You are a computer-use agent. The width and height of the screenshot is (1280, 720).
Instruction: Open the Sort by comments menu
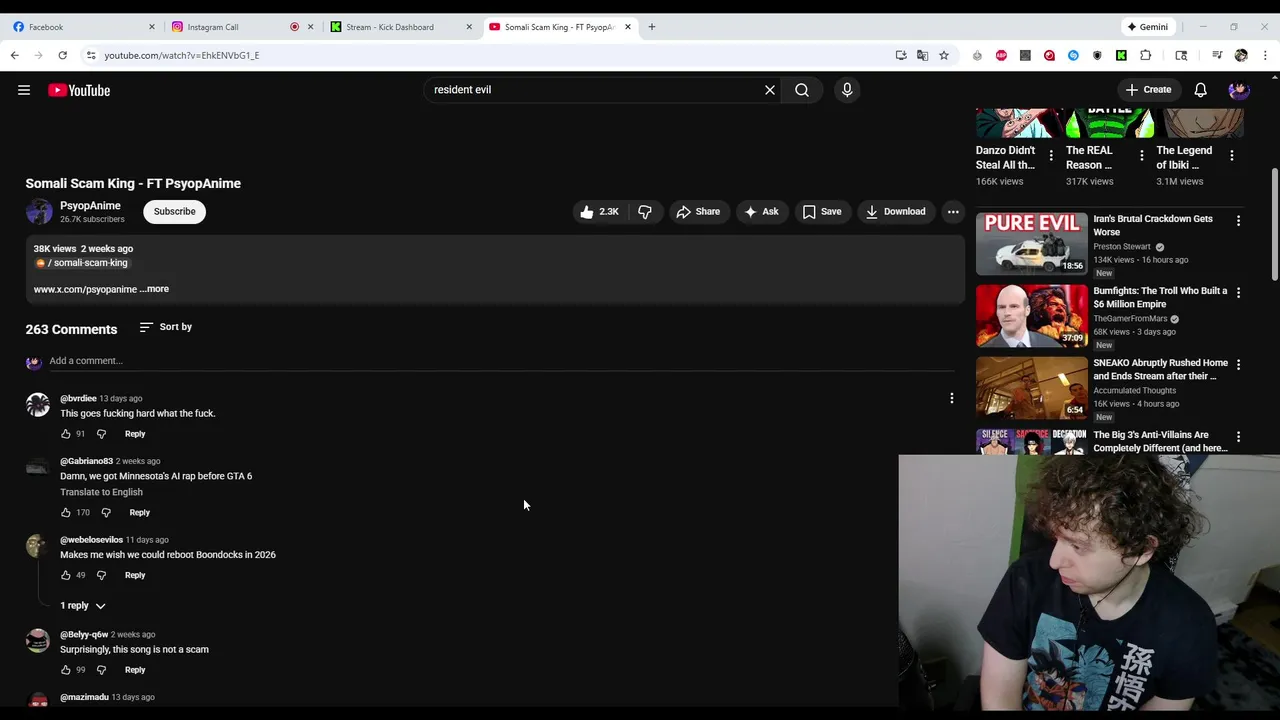[x=166, y=327]
